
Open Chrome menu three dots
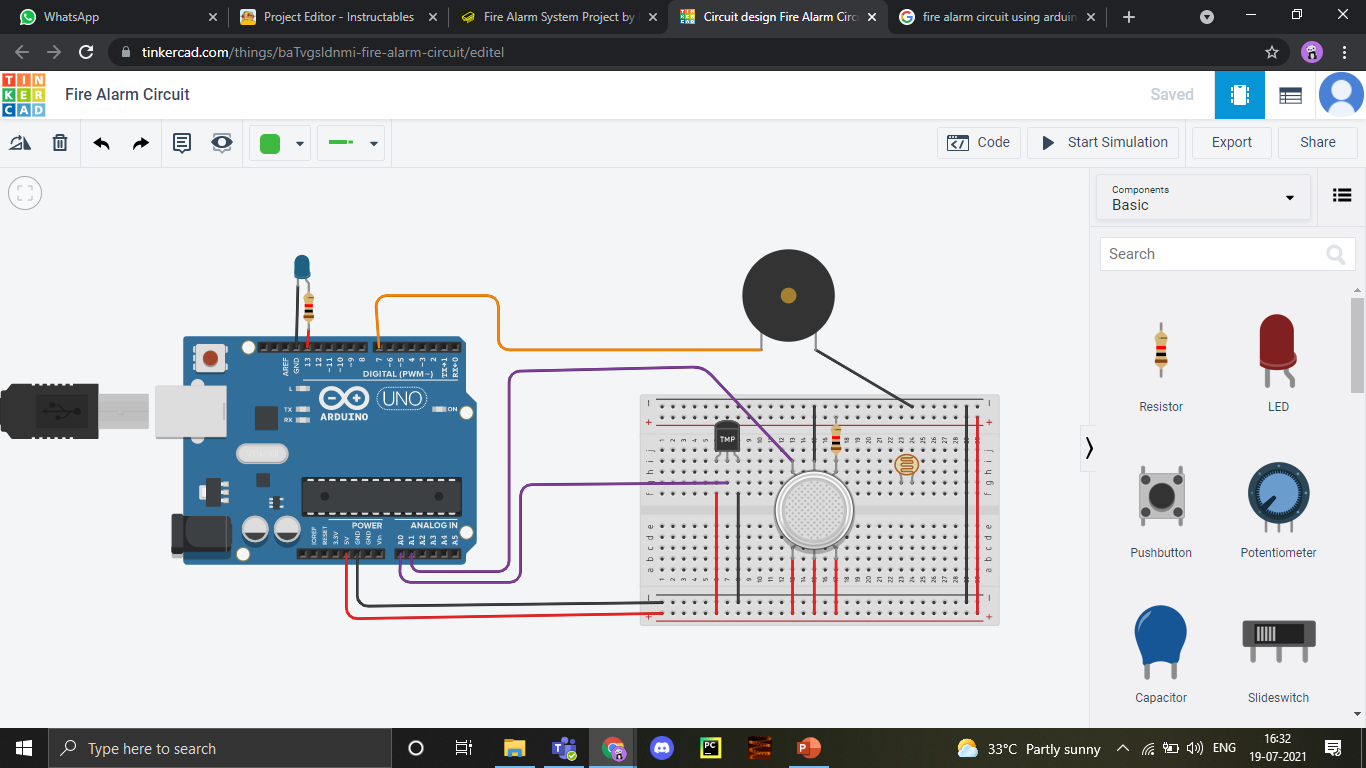point(1346,52)
